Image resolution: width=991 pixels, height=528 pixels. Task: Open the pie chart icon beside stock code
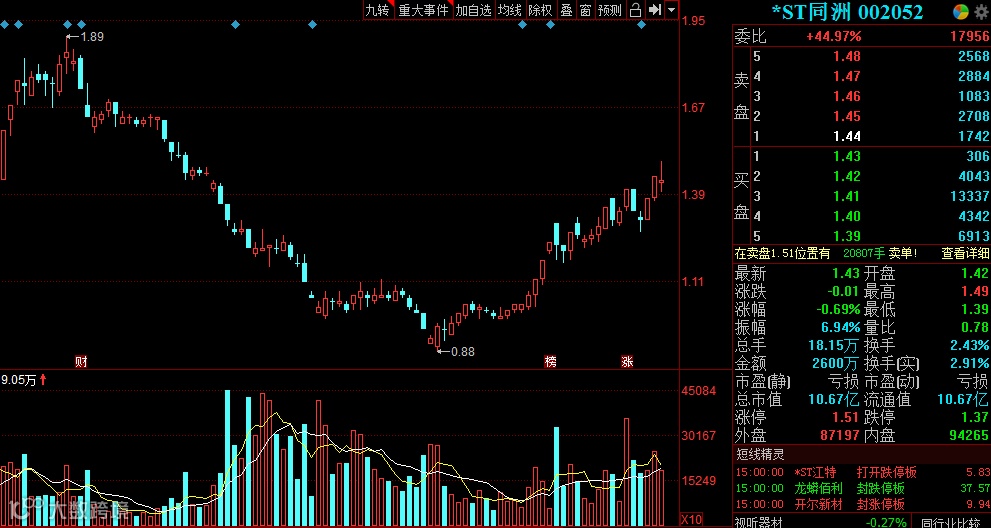click(x=960, y=12)
